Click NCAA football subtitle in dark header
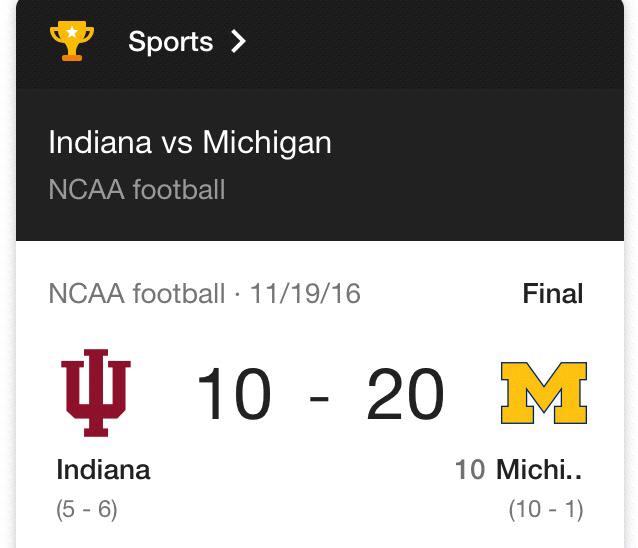 click(x=137, y=190)
